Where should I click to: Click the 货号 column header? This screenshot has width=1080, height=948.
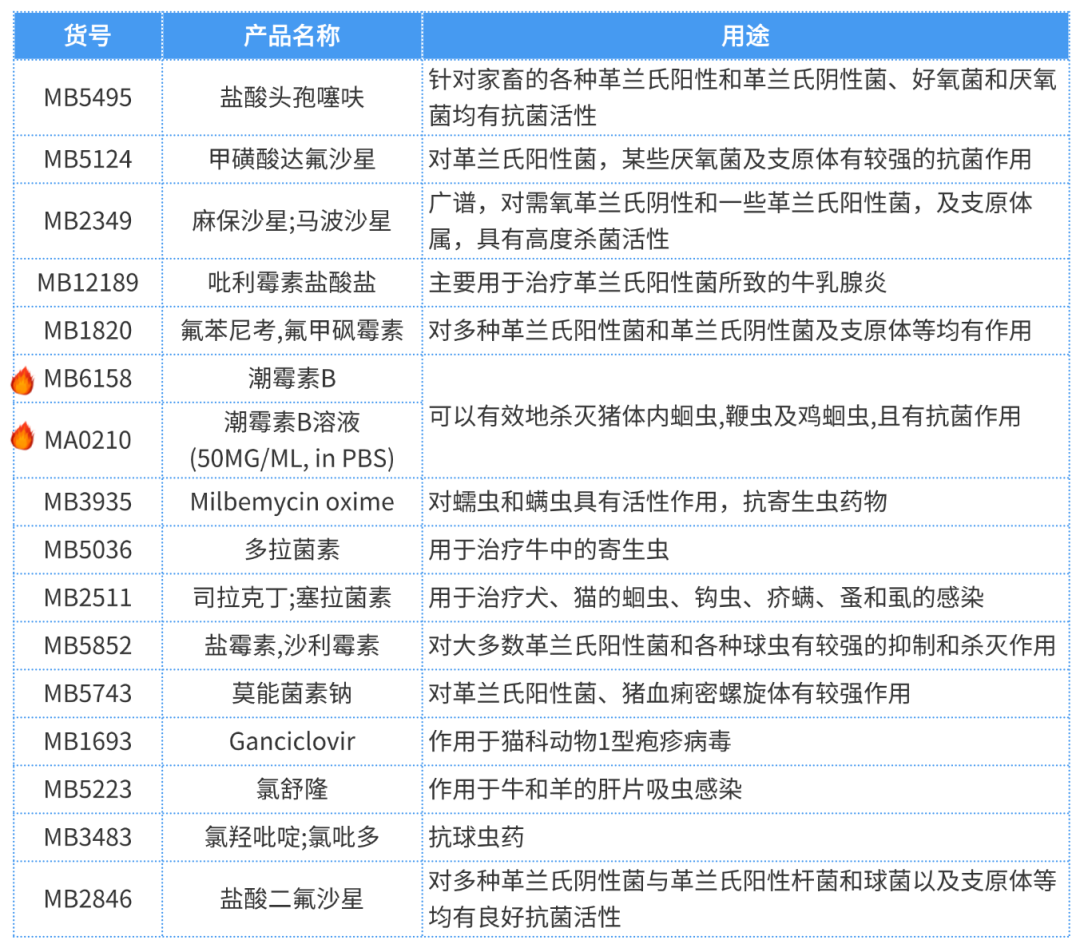pyautogui.click(x=88, y=36)
